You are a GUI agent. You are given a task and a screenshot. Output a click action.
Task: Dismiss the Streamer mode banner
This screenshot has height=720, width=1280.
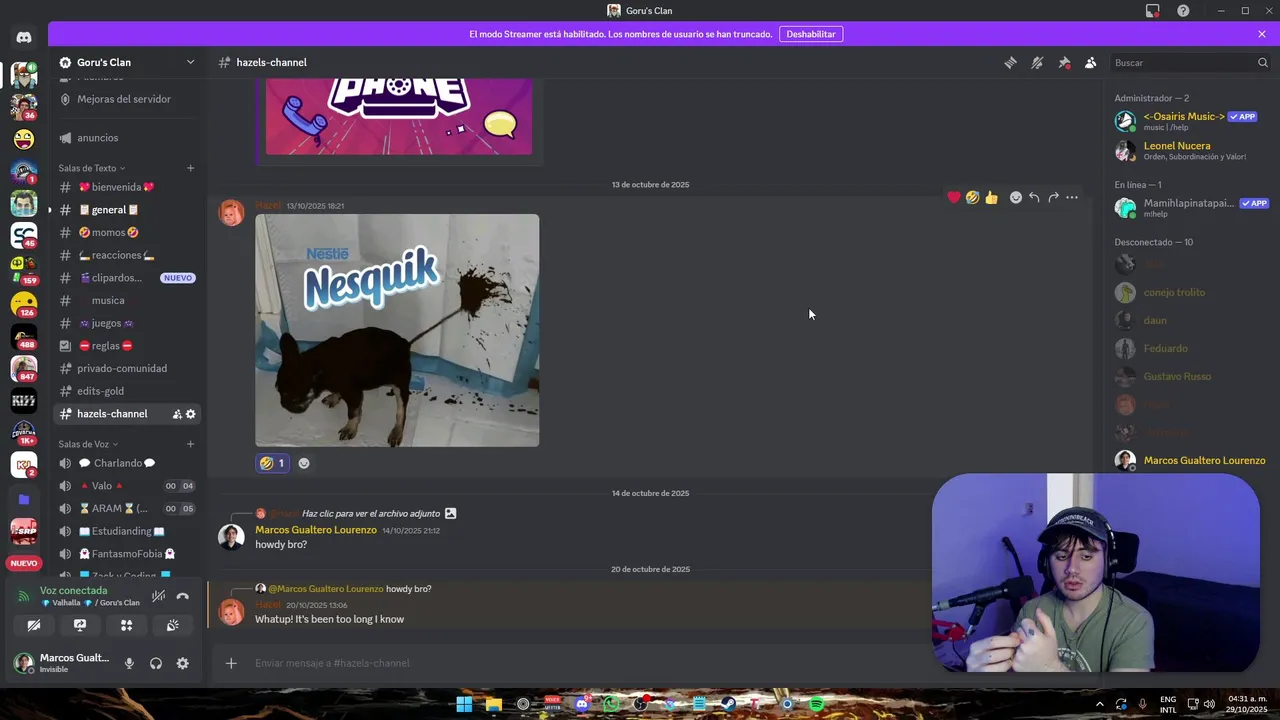pos(1262,34)
